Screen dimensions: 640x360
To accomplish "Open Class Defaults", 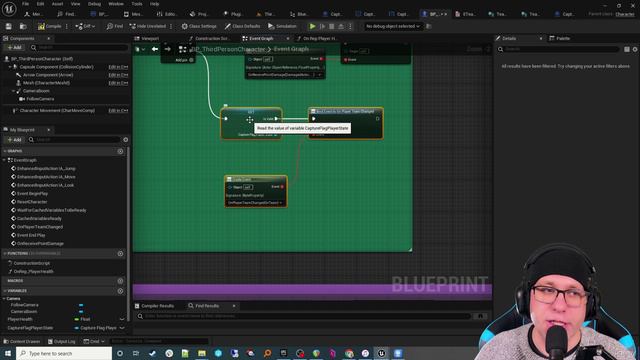I will point(242,26).
